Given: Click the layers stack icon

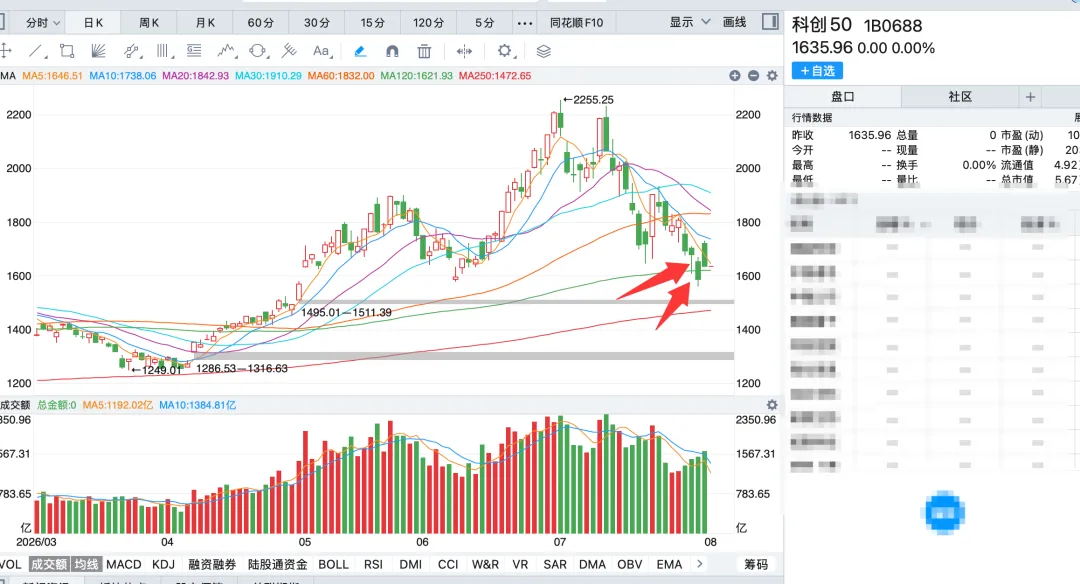Looking at the screenshot, I should point(543,51).
